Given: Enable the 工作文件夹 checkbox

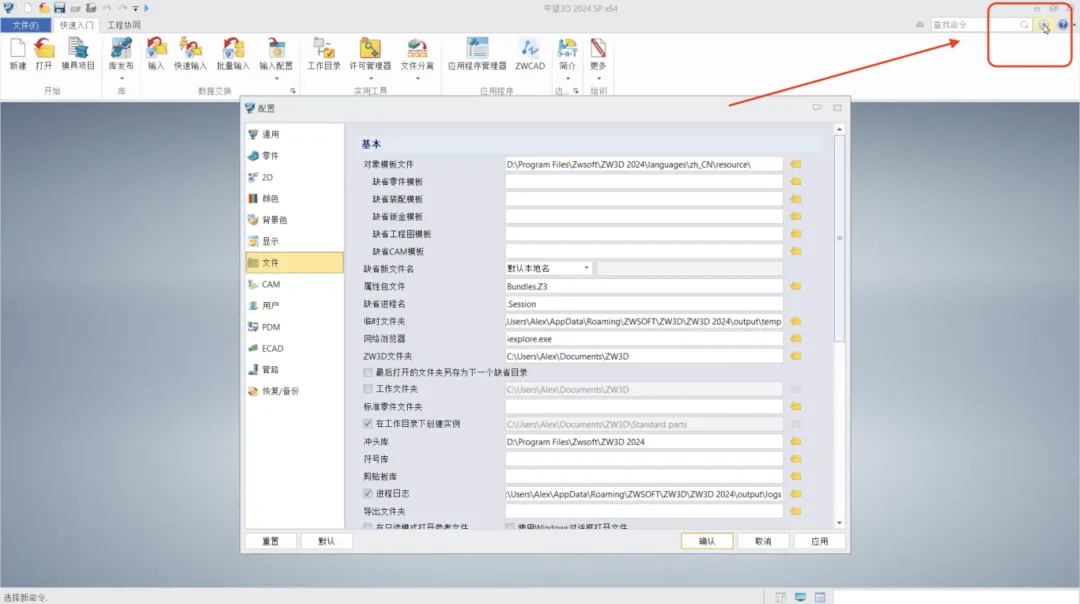Looking at the screenshot, I should point(368,389).
